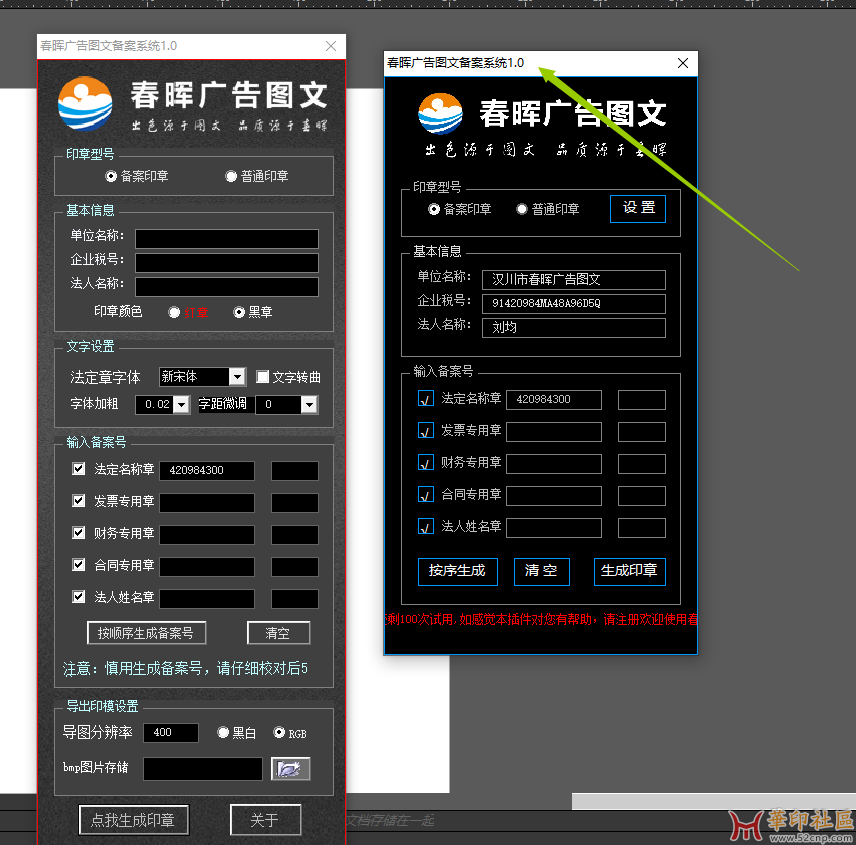Click right window 法定名称章 number field

(x=554, y=400)
